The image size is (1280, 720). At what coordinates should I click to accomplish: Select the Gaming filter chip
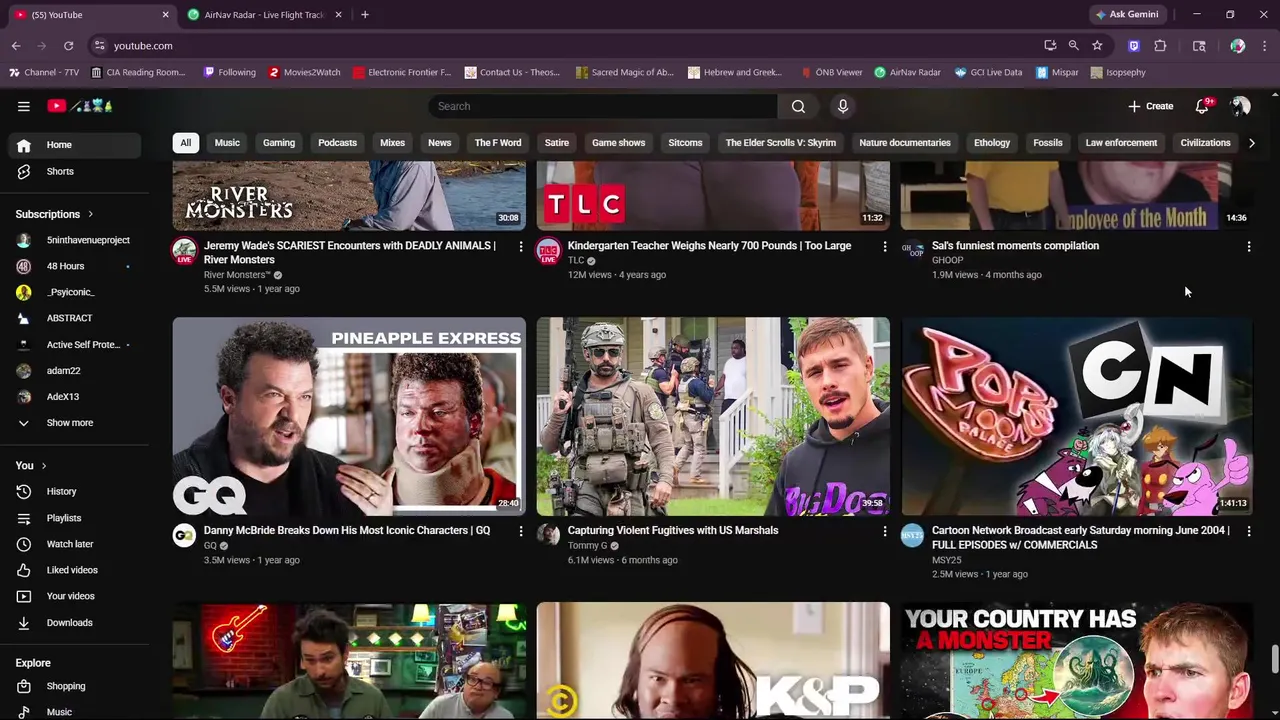(x=279, y=143)
